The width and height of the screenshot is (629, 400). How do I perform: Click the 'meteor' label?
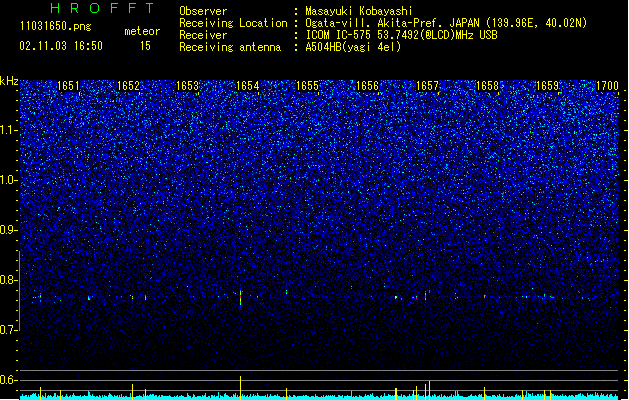tap(142, 31)
